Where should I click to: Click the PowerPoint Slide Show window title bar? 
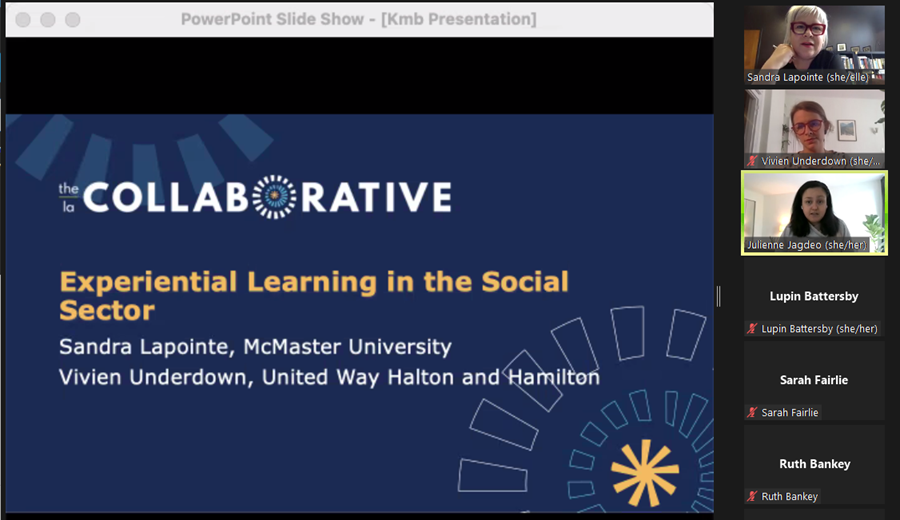(359, 20)
